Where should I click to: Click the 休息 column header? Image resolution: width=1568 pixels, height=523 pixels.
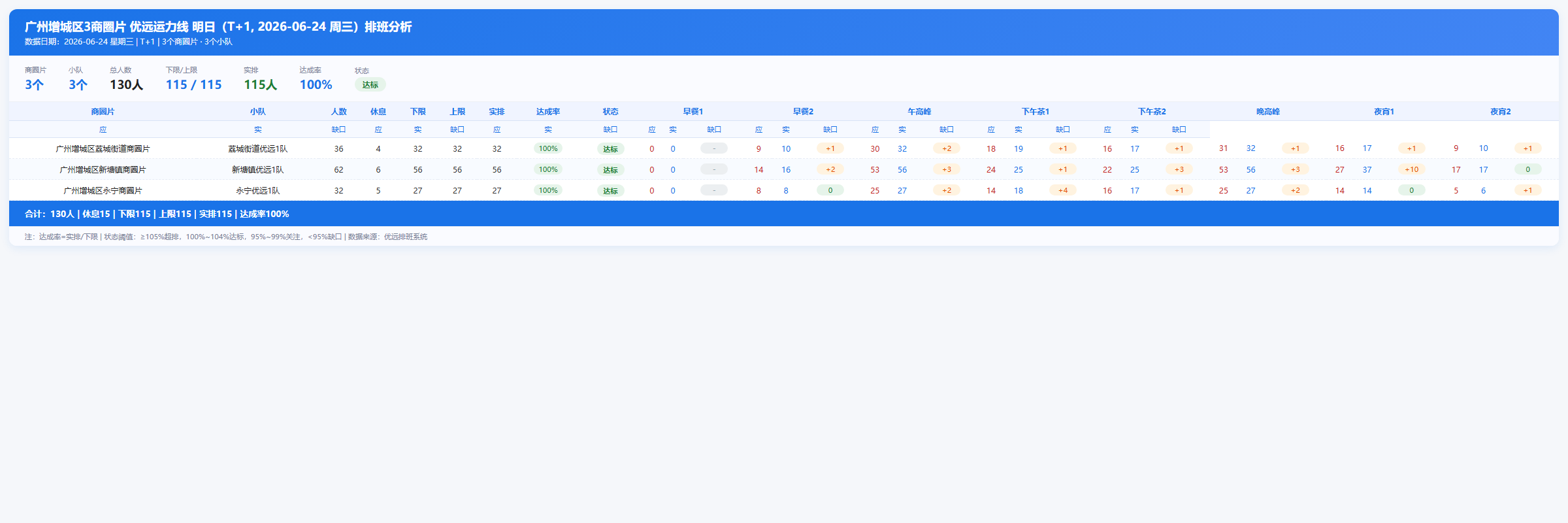pos(378,112)
